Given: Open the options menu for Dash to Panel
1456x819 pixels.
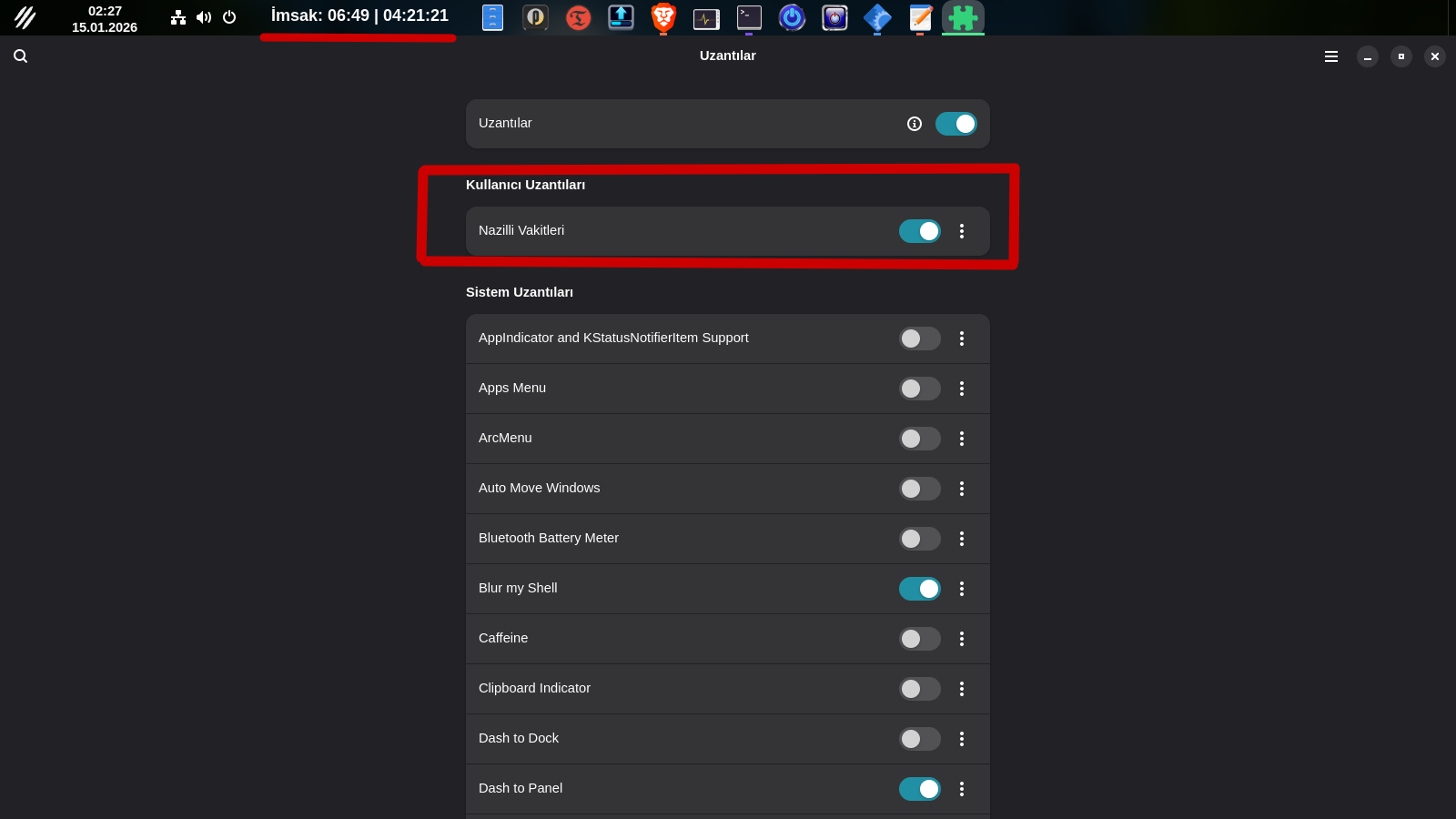Looking at the screenshot, I should [962, 789].
